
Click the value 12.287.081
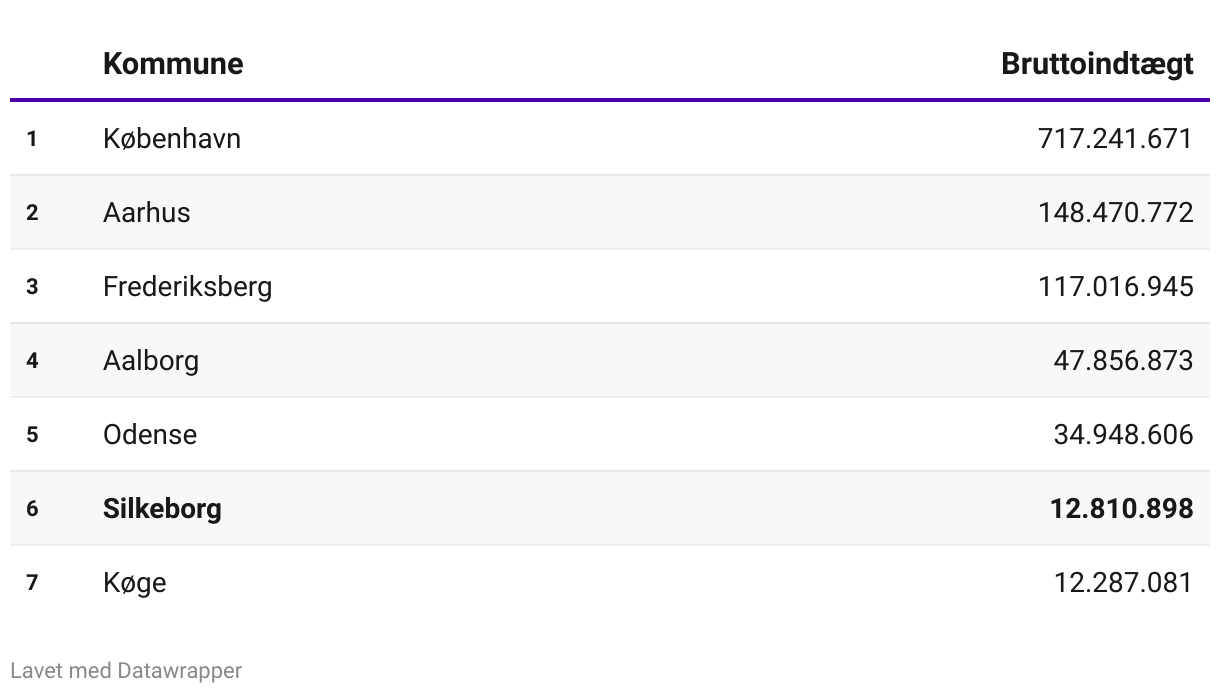(1122, 582)
